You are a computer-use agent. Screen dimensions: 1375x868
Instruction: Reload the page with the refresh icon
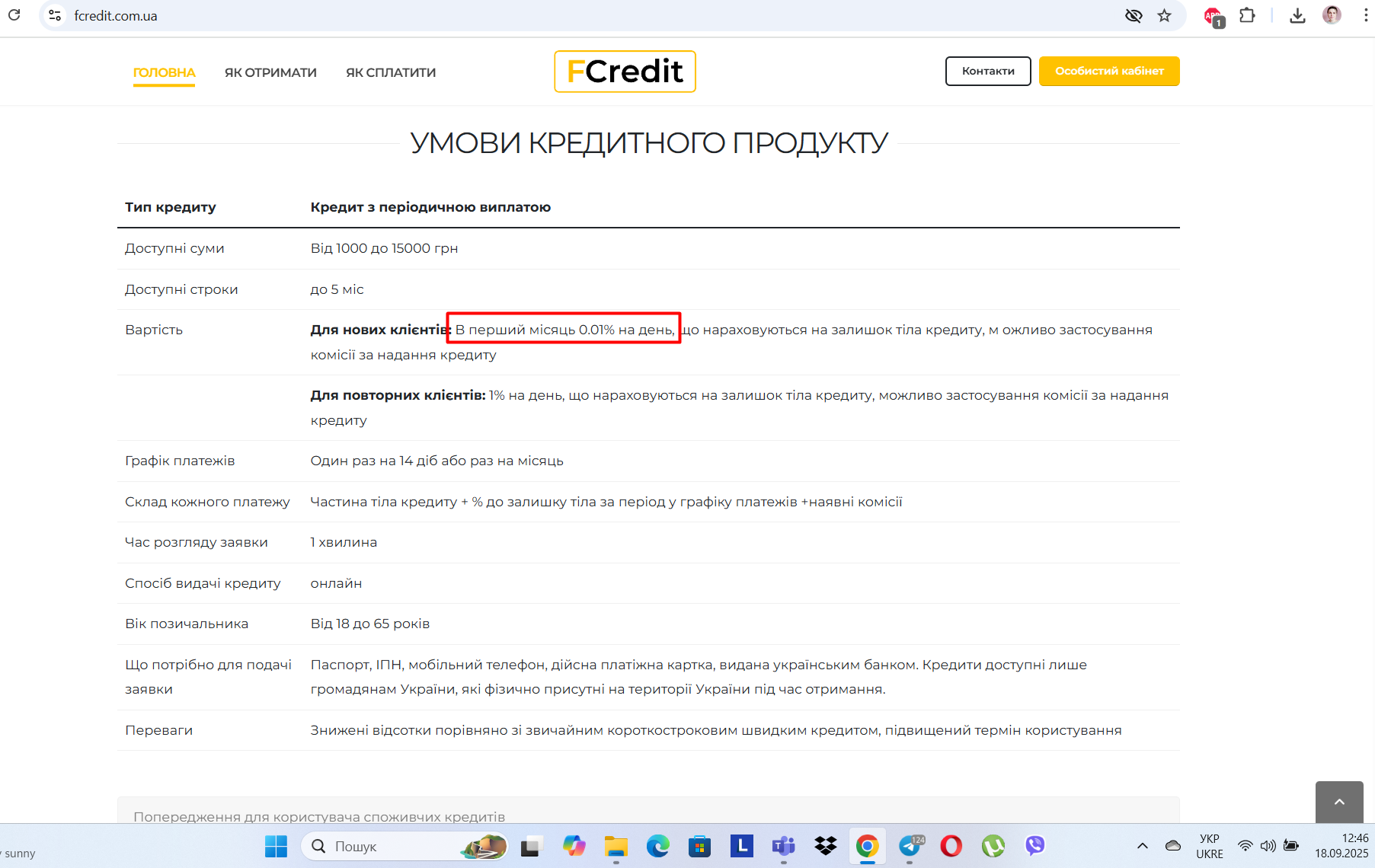point(14,15)
